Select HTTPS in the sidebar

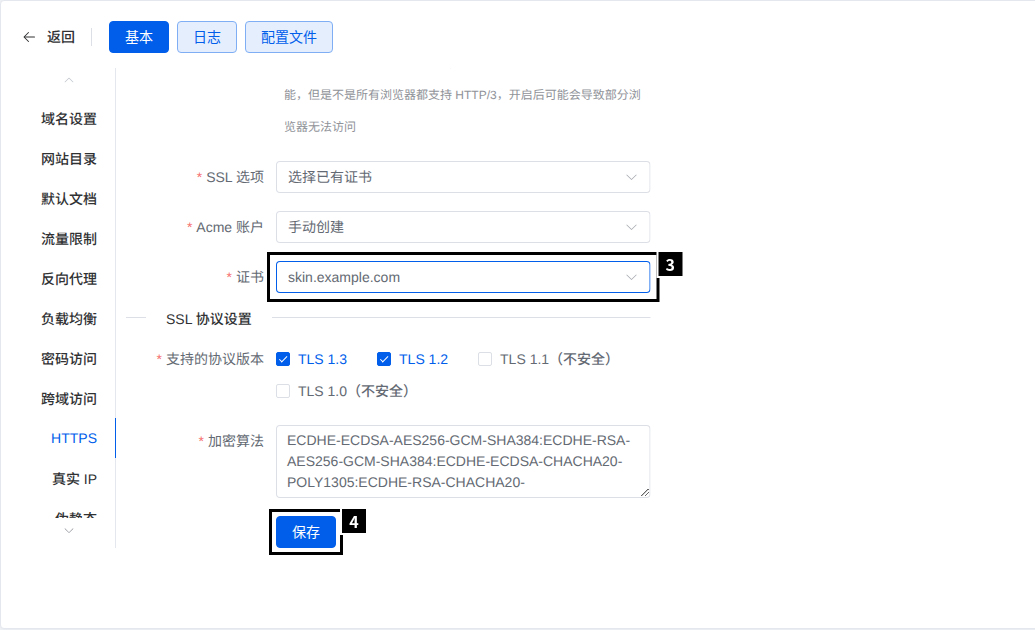coord(74,438)
